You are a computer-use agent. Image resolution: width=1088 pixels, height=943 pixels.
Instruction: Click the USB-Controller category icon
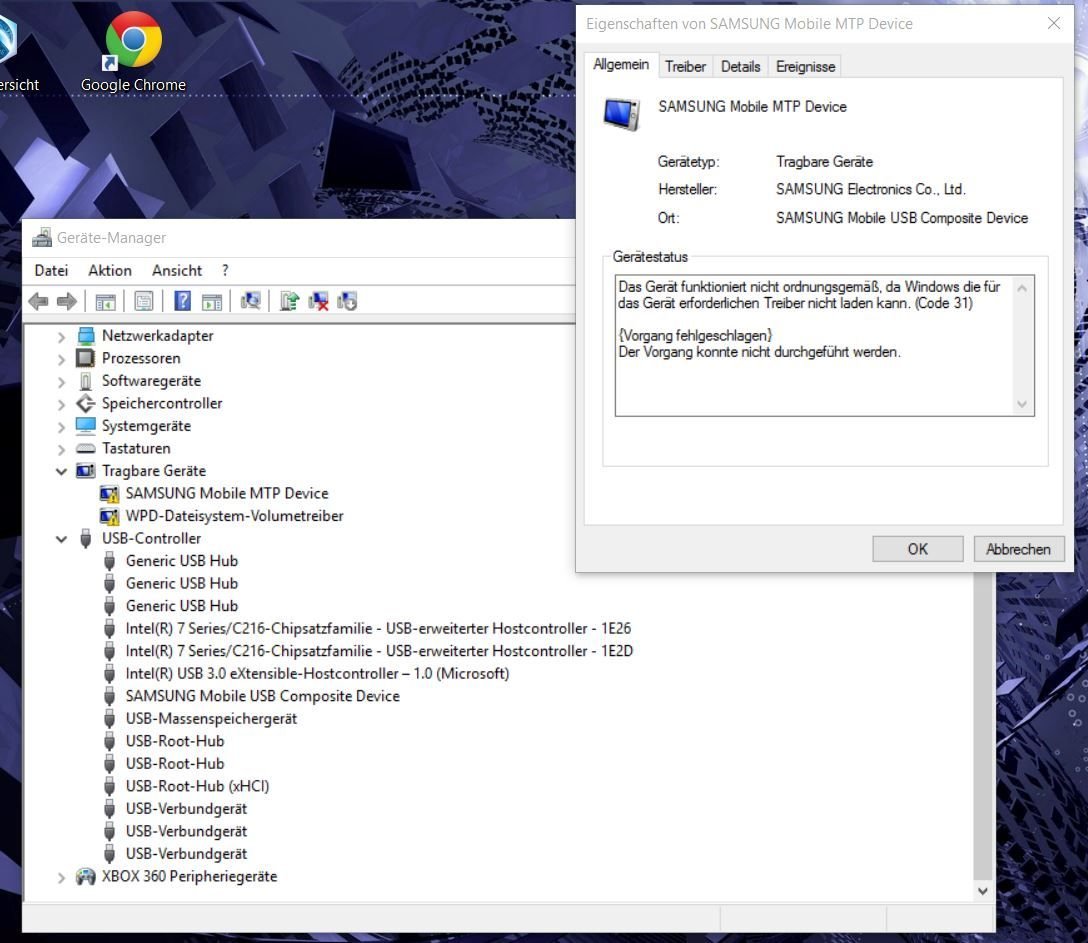[85, 538]
